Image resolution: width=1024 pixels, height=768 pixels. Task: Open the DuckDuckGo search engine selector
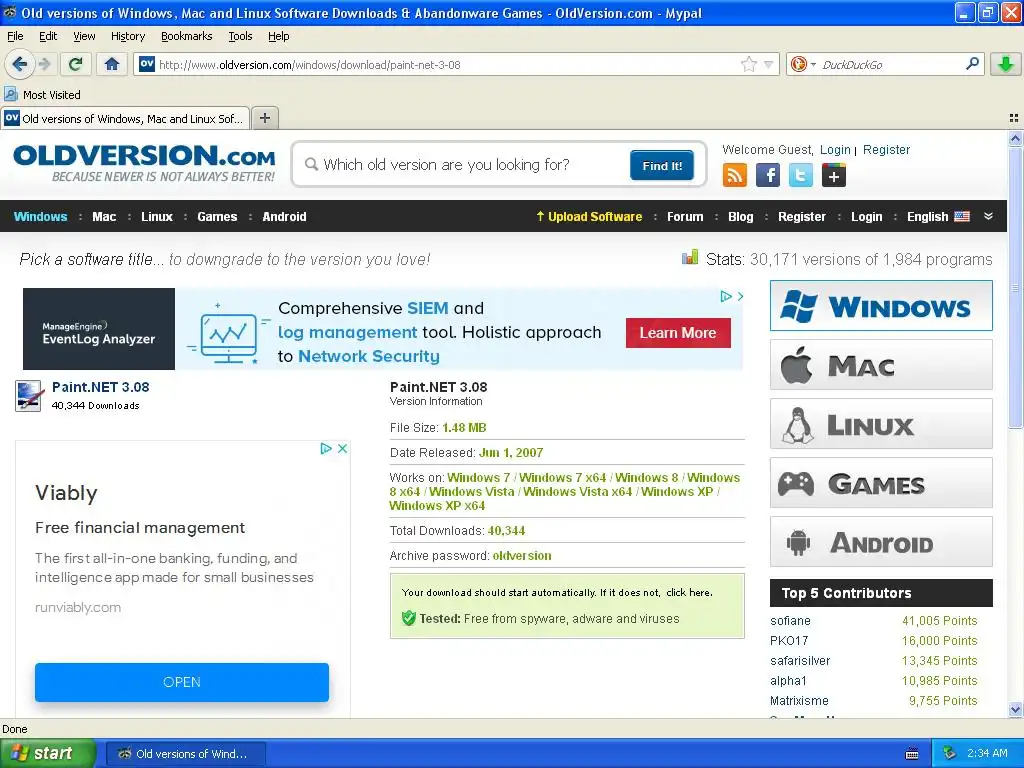(803, 64)
